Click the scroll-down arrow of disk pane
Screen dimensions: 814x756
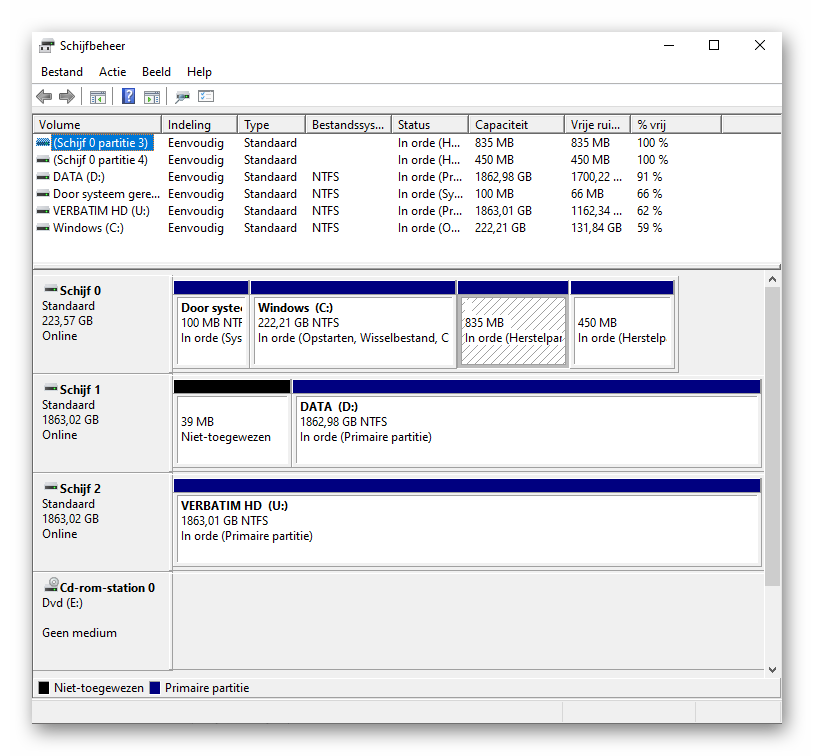772,669
